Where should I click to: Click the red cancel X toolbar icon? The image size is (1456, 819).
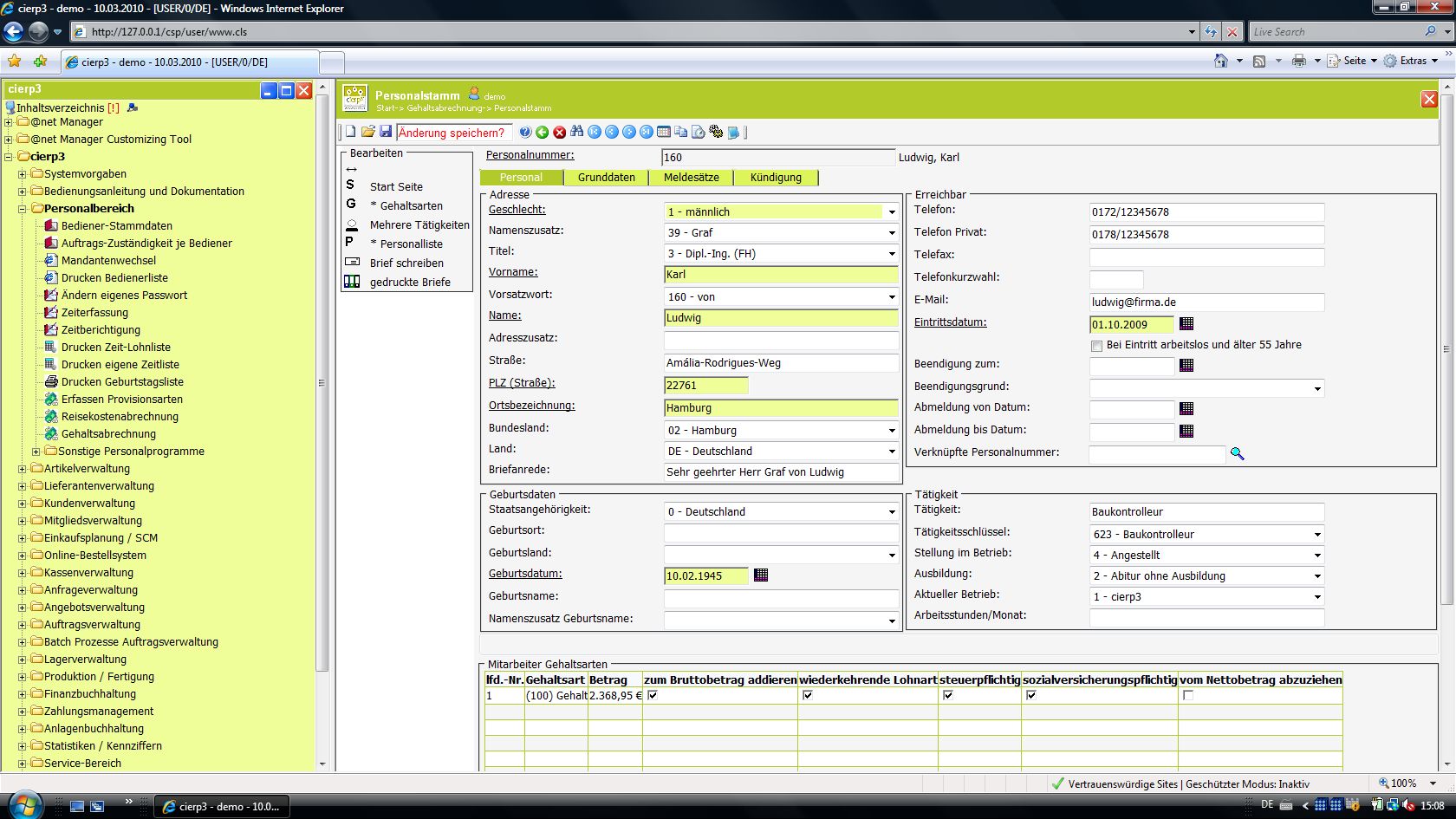(560, 132)
